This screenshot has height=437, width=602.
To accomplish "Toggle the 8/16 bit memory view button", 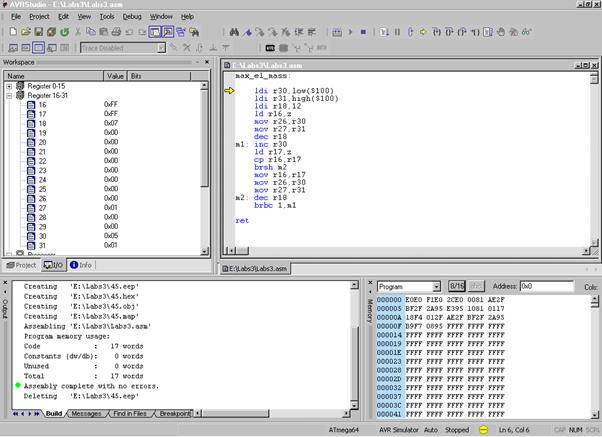I will (x=457, y=286).
